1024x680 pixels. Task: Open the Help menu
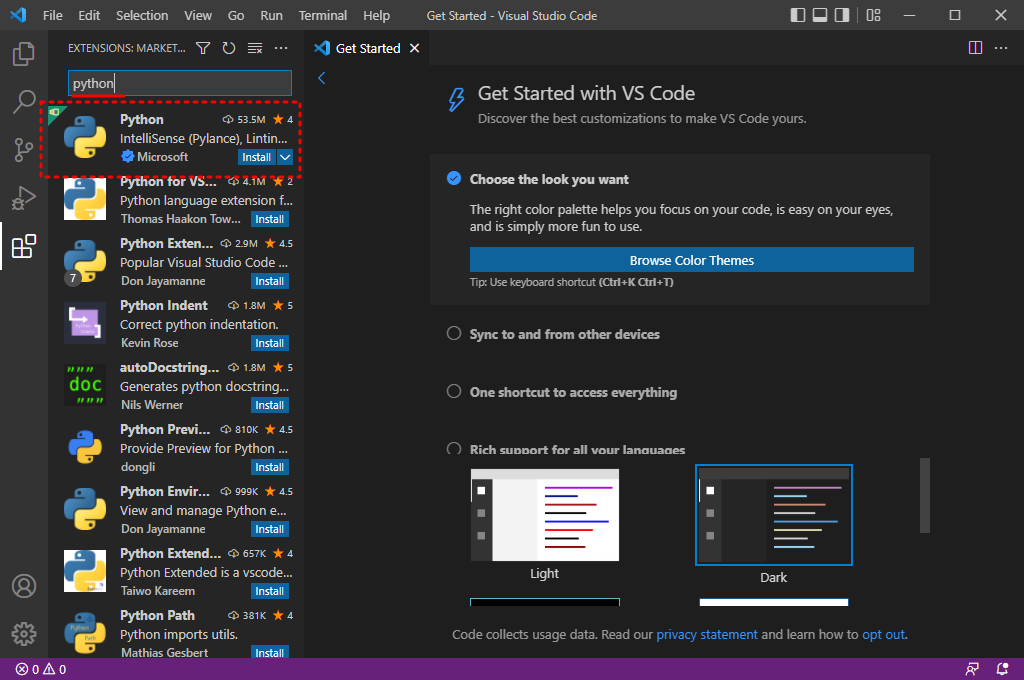376,15
